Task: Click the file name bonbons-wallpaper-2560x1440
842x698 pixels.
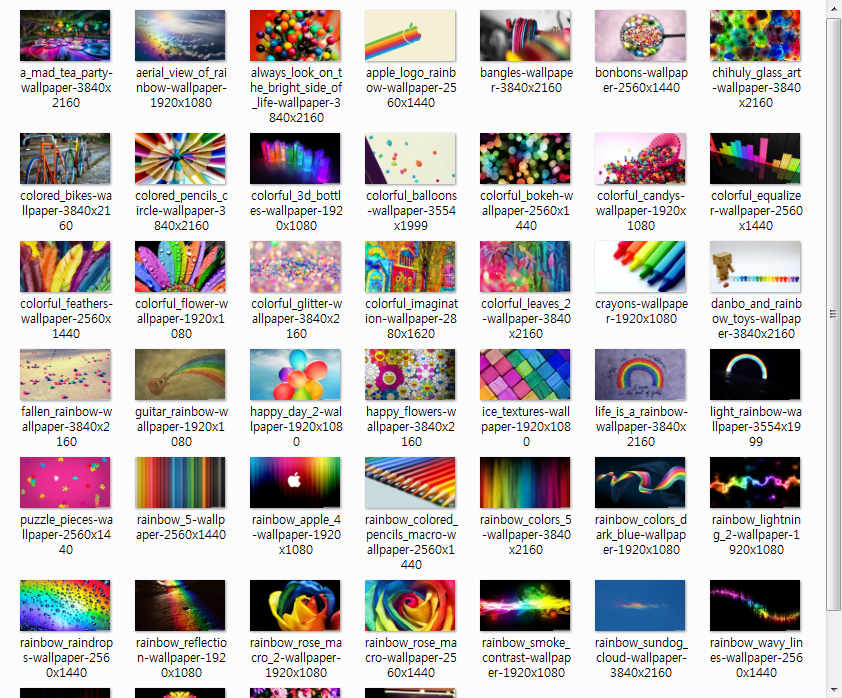Action: point(641,80)
